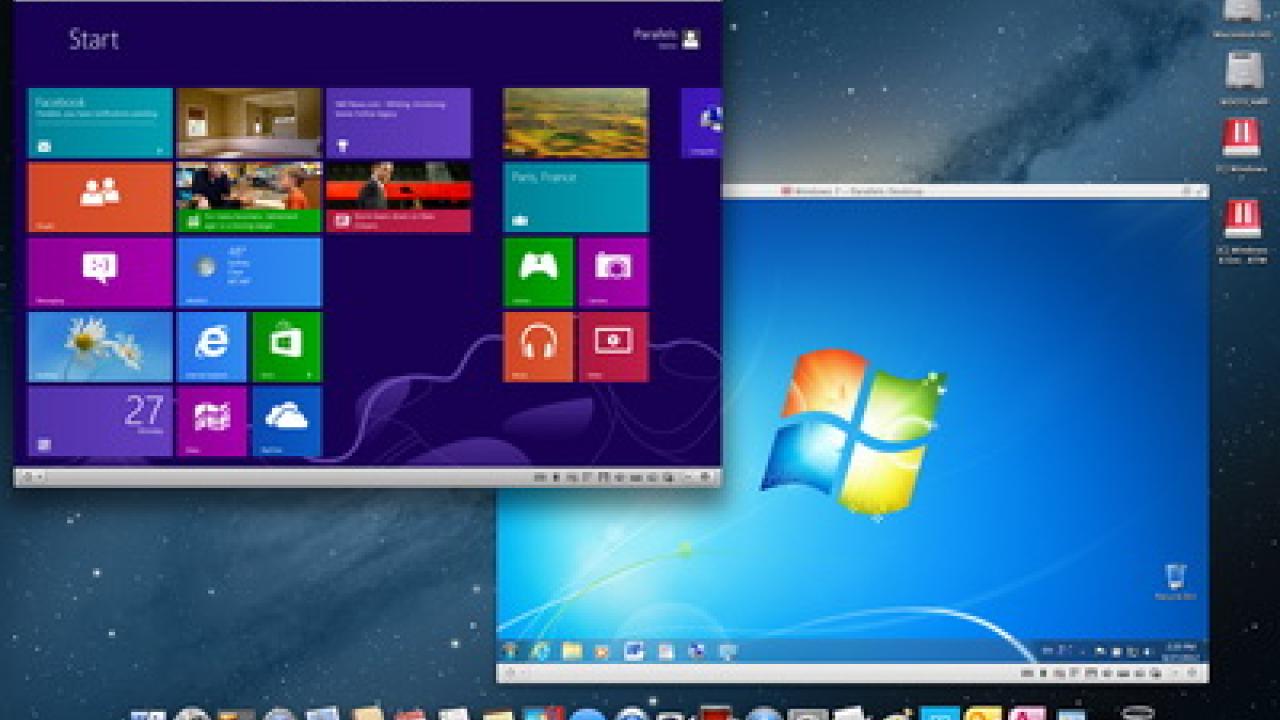Open the People tile
The height and width of the screenshot is (720, 1280).
tap(100, 197)
